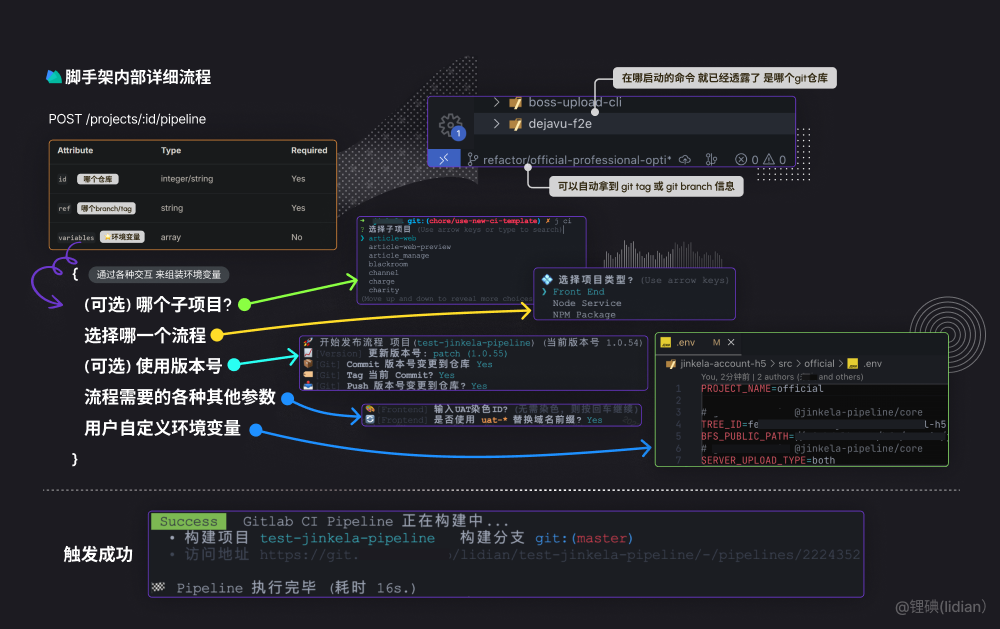Click the git graph icon in the status bar
Screen dimensions: 1000x629
[712, 158]
